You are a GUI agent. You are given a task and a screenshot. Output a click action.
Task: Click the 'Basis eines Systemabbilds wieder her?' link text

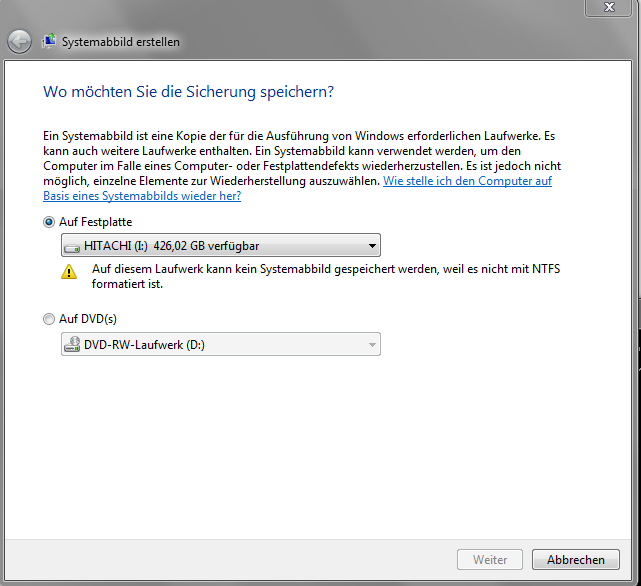[142, 196]
